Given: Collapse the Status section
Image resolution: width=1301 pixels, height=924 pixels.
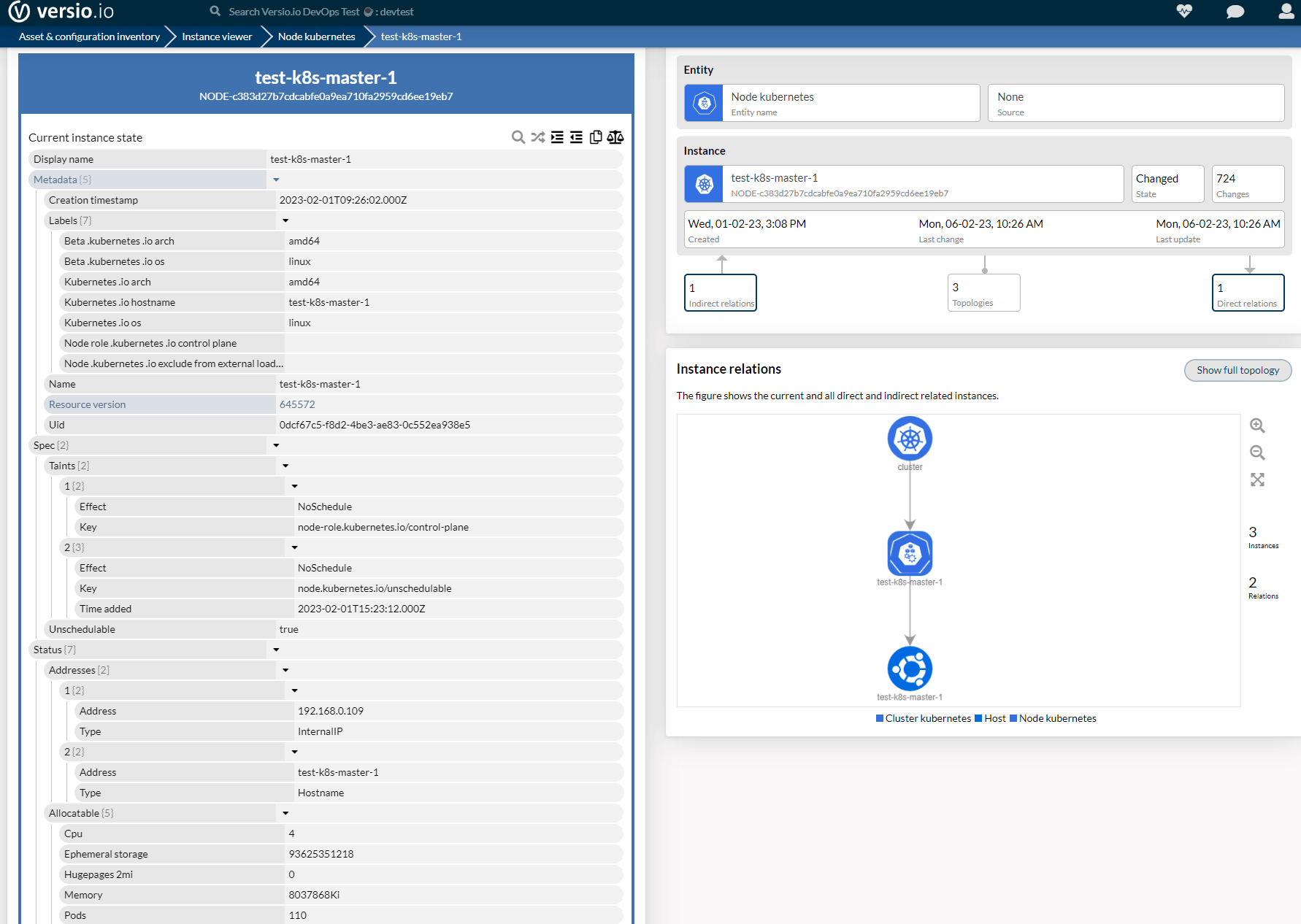Looking at the screenshot, I should [276, 649].
